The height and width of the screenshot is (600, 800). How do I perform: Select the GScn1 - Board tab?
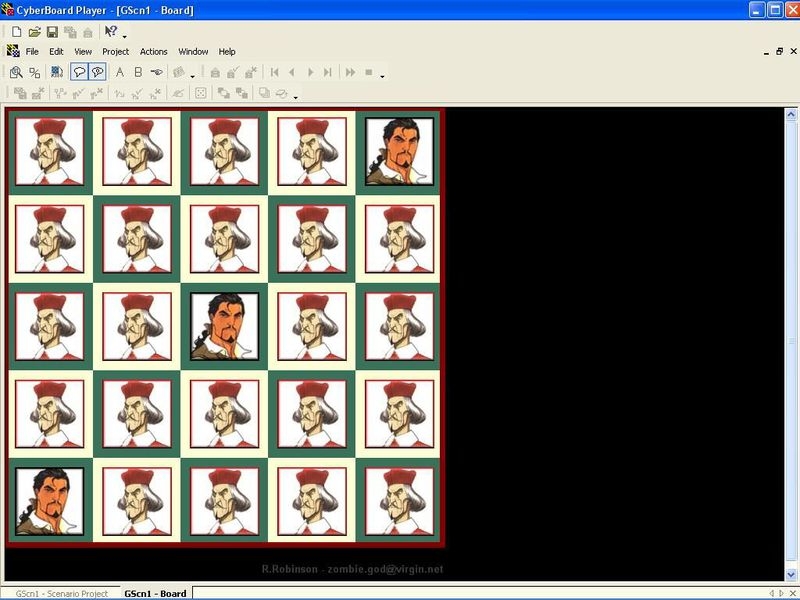pos(155,593)
